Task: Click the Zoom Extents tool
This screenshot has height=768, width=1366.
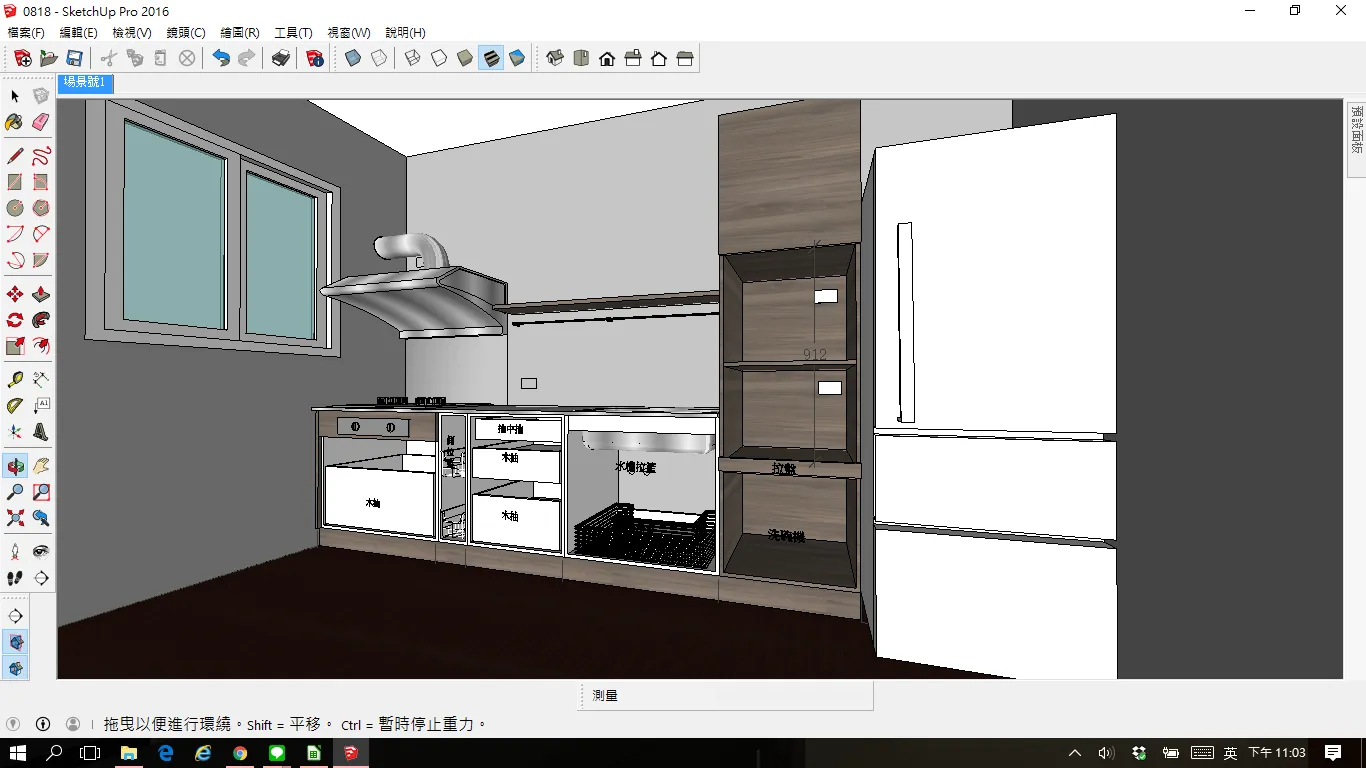Action: [15, 518]
